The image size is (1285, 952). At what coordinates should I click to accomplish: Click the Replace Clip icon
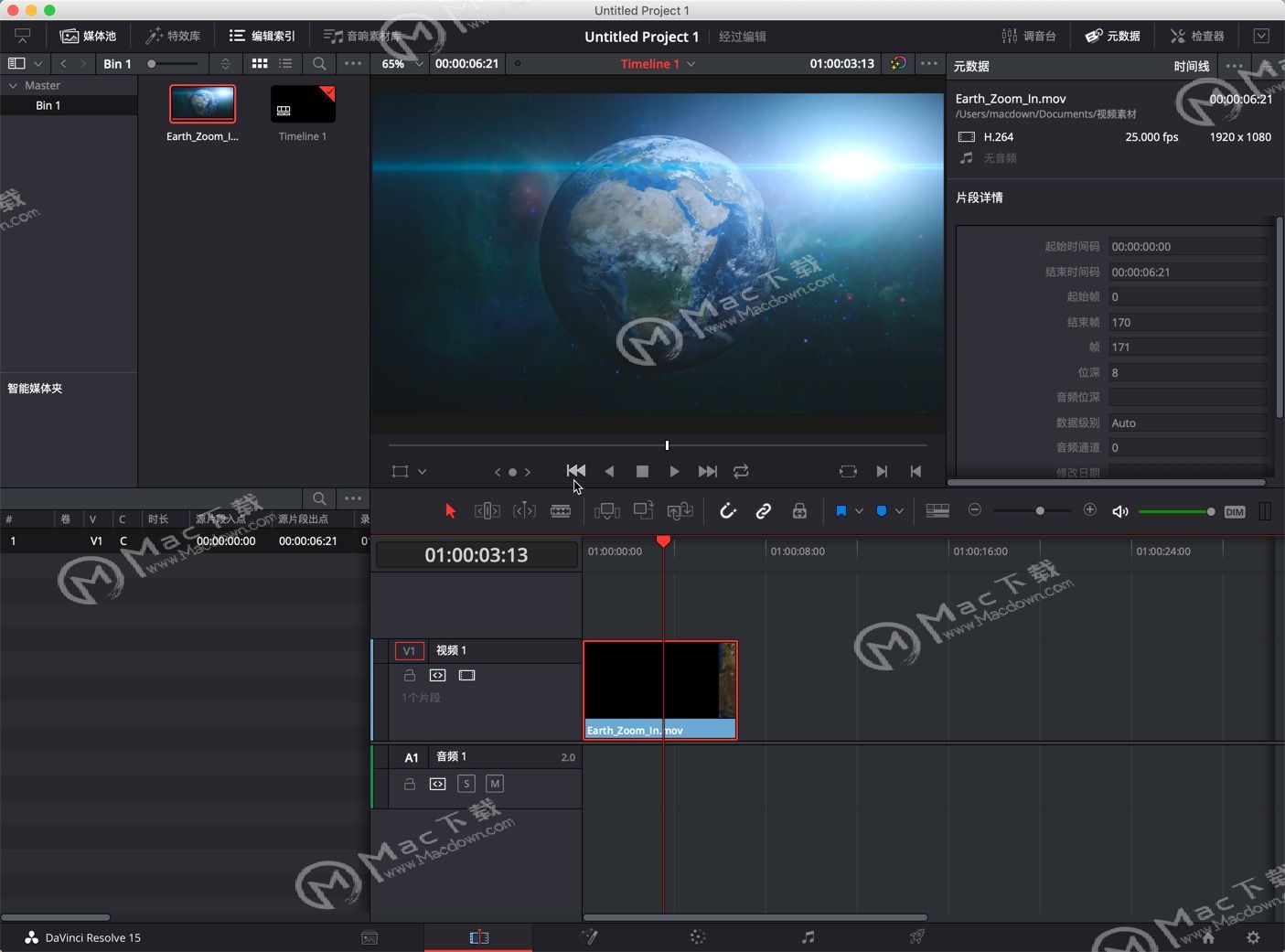[x=680, y=511]
